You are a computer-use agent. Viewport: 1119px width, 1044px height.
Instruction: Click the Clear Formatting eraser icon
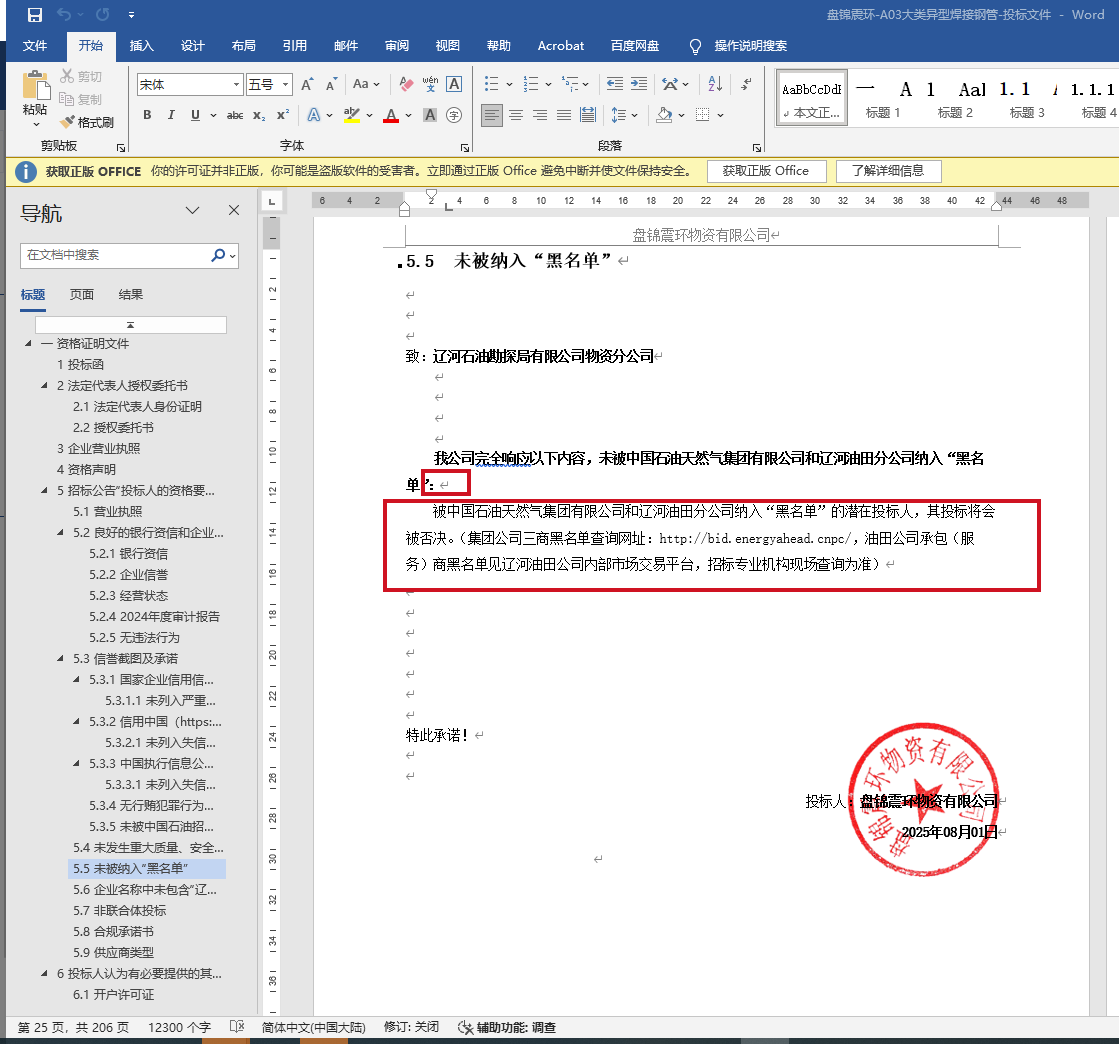(x=406, y=84)
